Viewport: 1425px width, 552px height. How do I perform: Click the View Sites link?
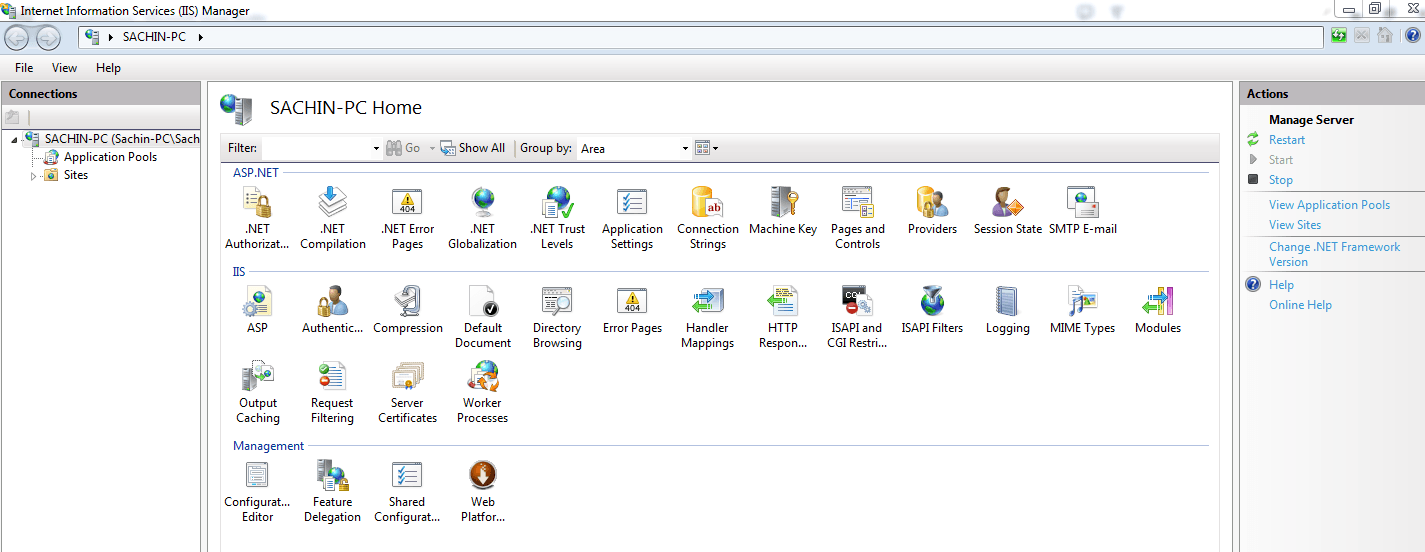1295,225
